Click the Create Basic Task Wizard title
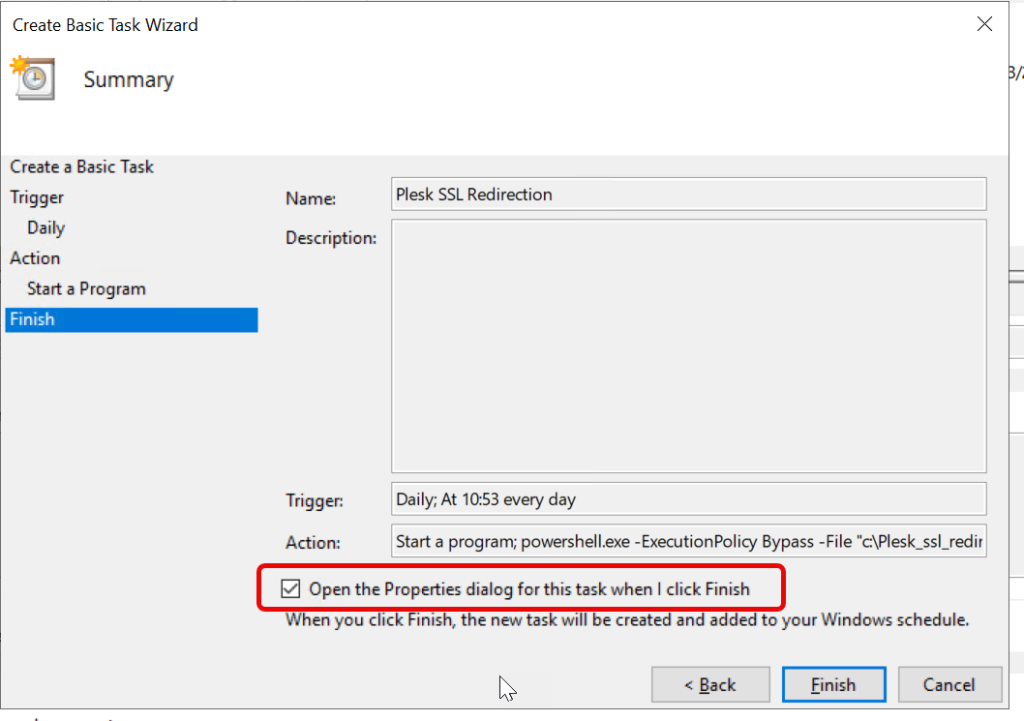This screenshot has width=1024, height=721. pos(105,25)
